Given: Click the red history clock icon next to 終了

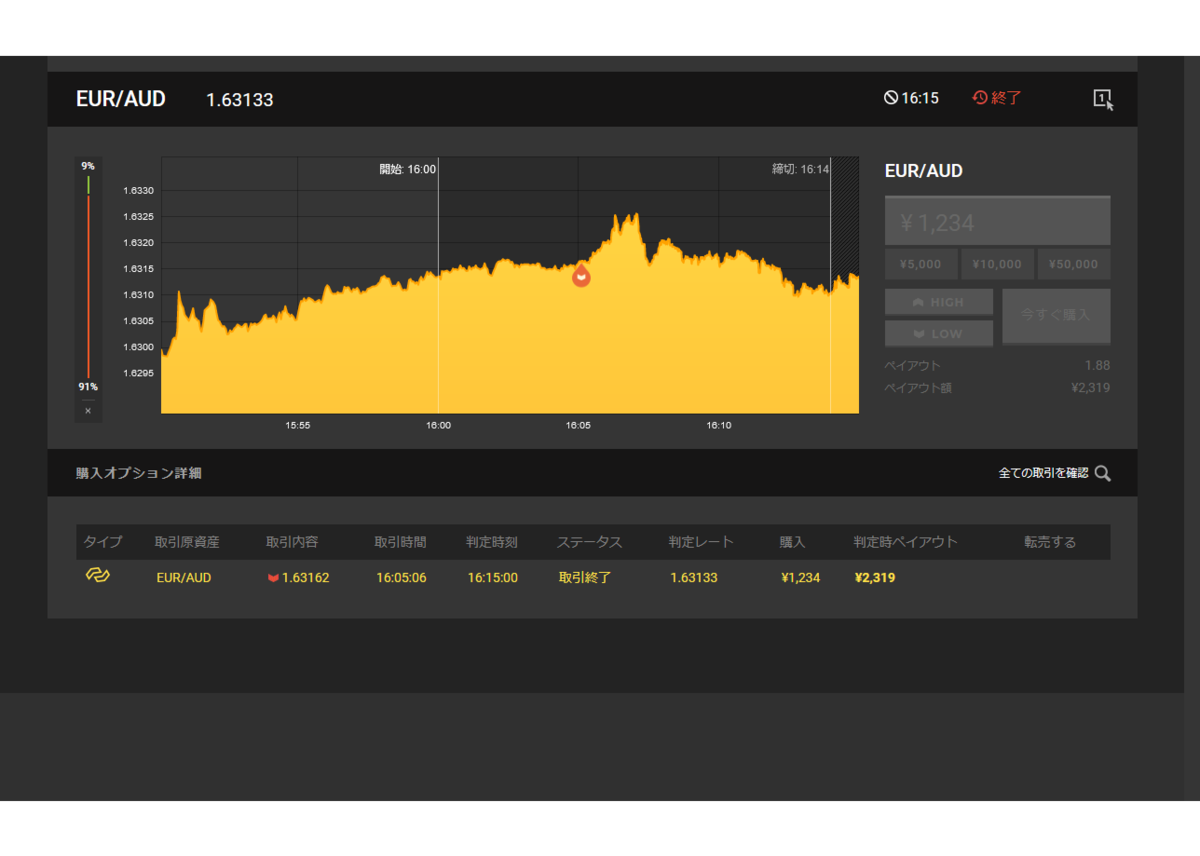Looking at the screenshot, I should tap(980, 98).
